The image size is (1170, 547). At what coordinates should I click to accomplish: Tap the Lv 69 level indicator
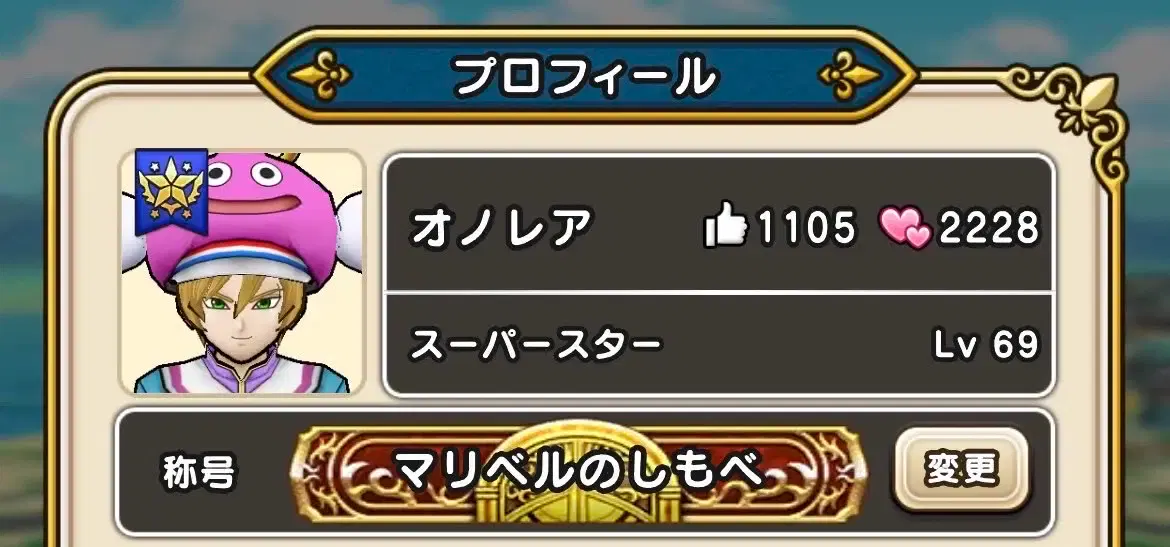coord(986,345)
